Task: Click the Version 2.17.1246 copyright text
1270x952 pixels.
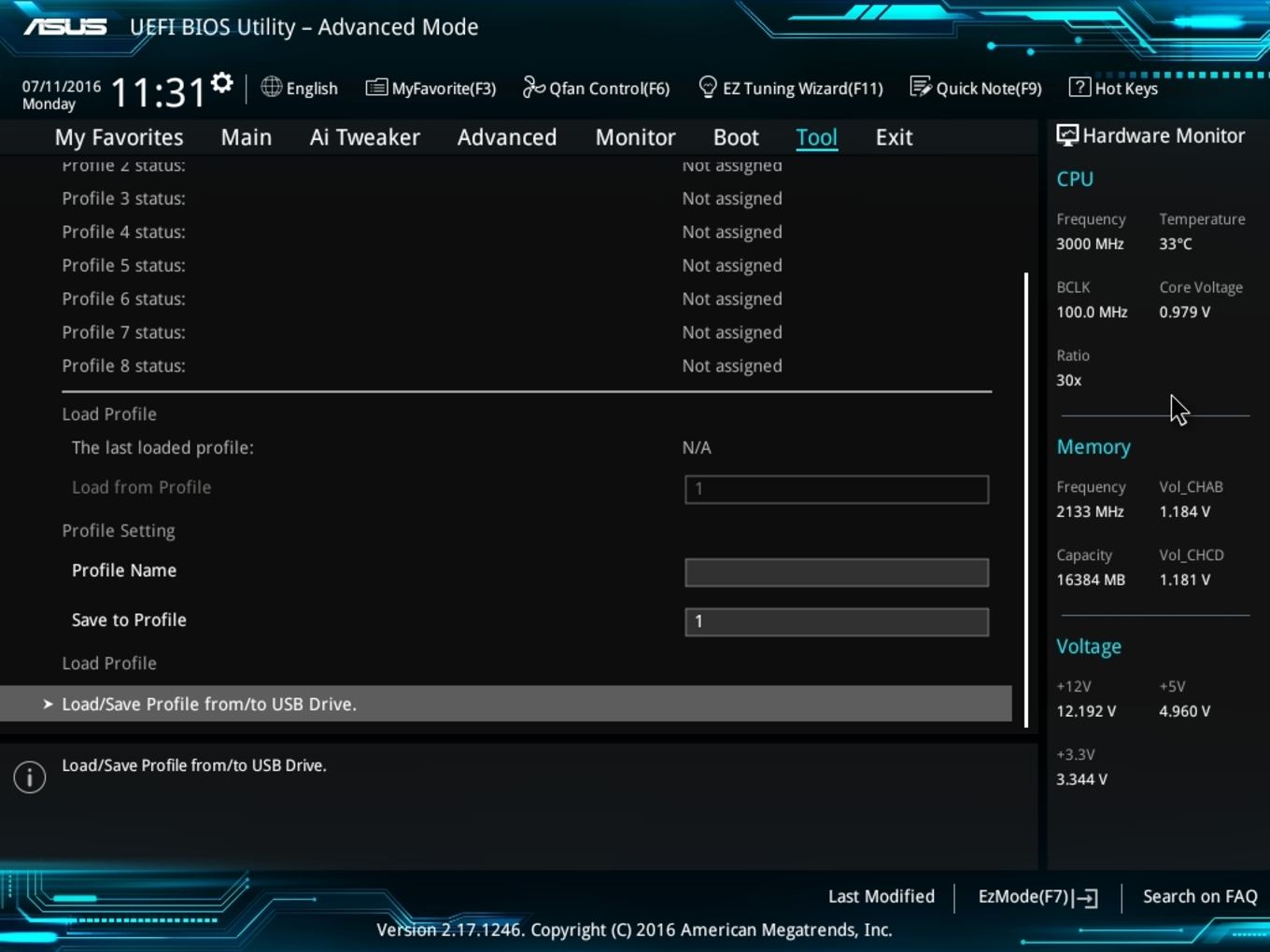Action: 634,930
